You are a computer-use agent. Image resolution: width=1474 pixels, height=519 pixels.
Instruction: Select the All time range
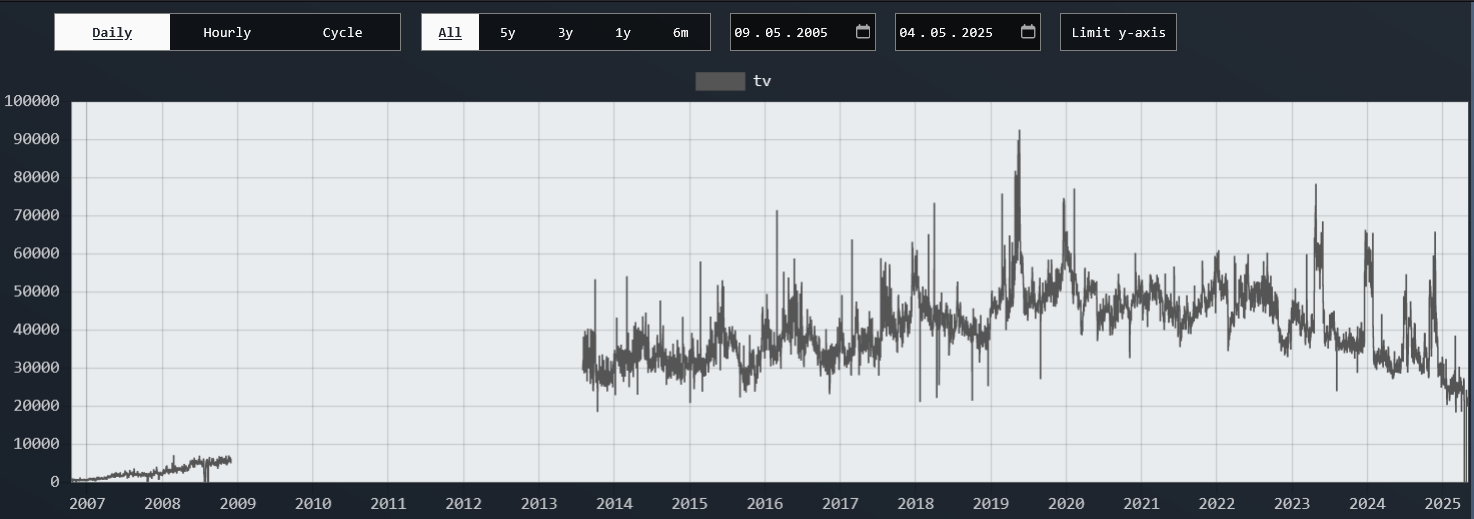(x=450, y=32)
